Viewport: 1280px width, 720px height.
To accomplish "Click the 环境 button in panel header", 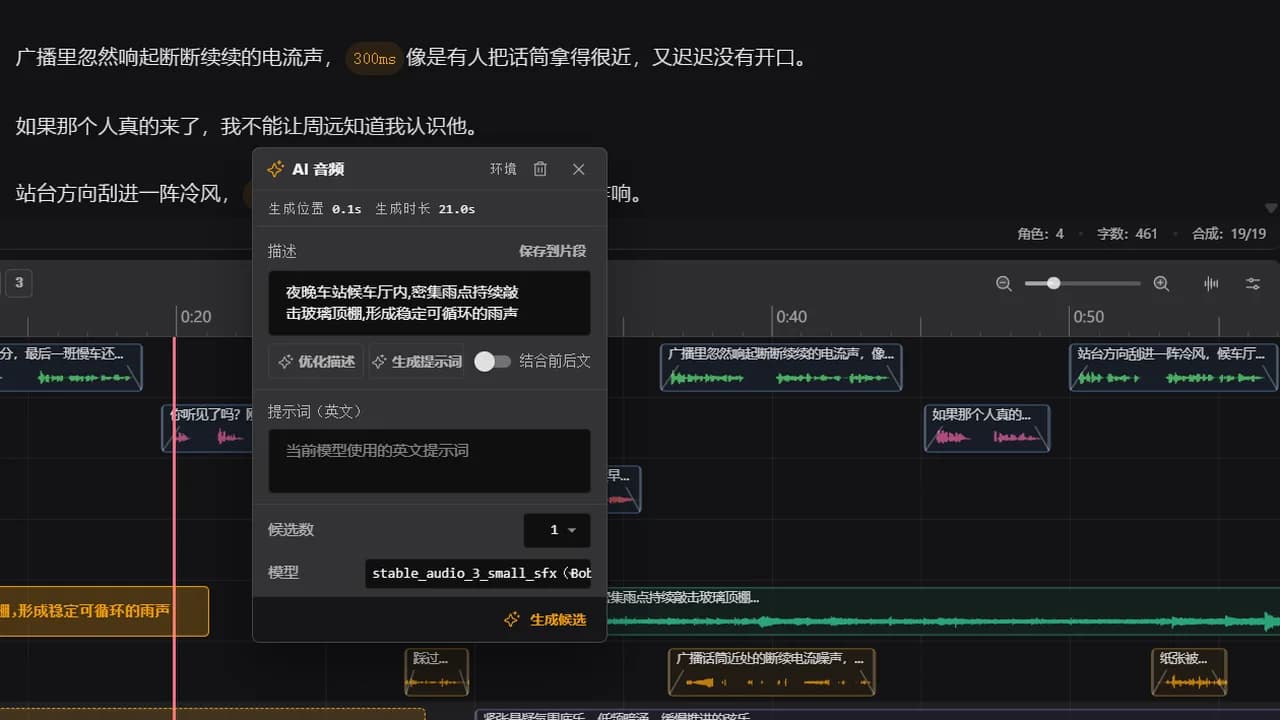I will (503, 169).
